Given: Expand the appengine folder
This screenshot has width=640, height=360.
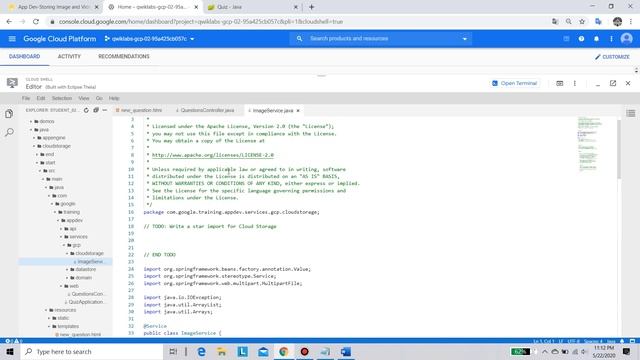Looking at the screenshot, I should pyautogui.click(x=51, y=138).
